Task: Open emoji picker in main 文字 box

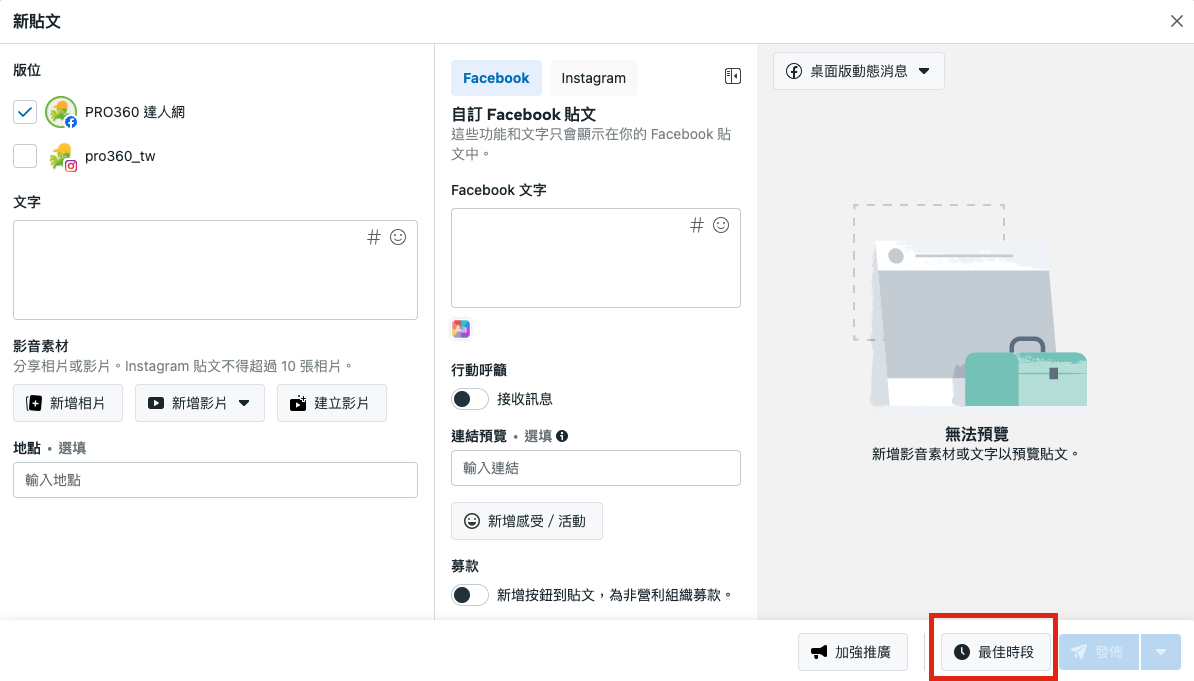Action: pyautogui.click(x=398, y=237)
